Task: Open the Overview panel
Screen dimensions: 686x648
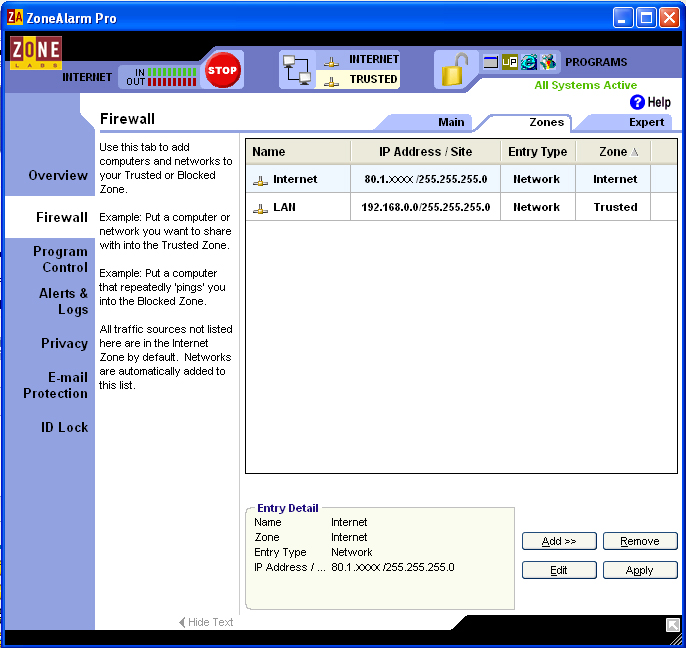Action: (x=58, y=175)
